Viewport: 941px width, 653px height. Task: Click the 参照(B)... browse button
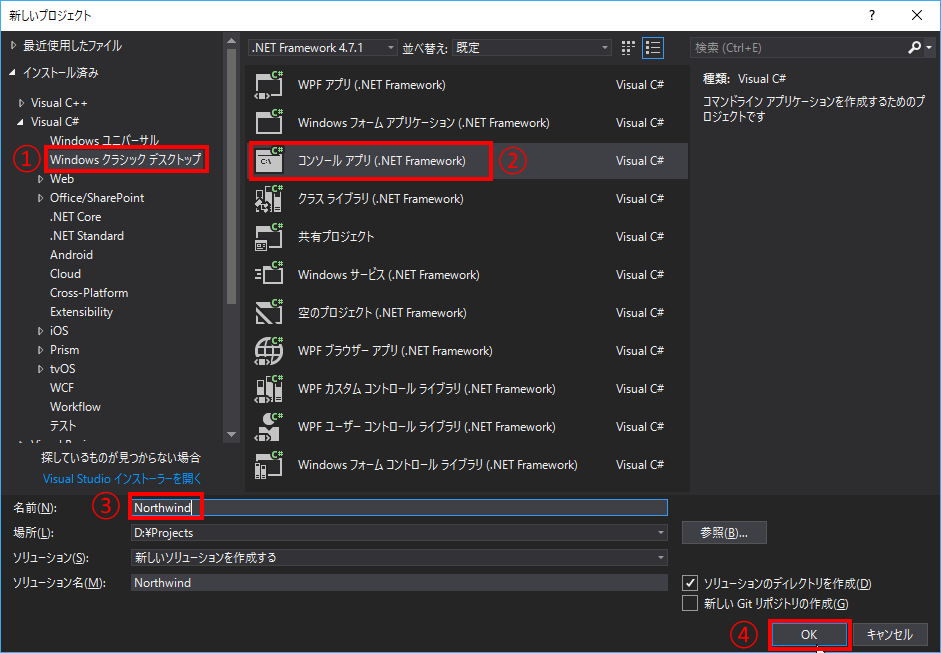[x=724, y=532]
